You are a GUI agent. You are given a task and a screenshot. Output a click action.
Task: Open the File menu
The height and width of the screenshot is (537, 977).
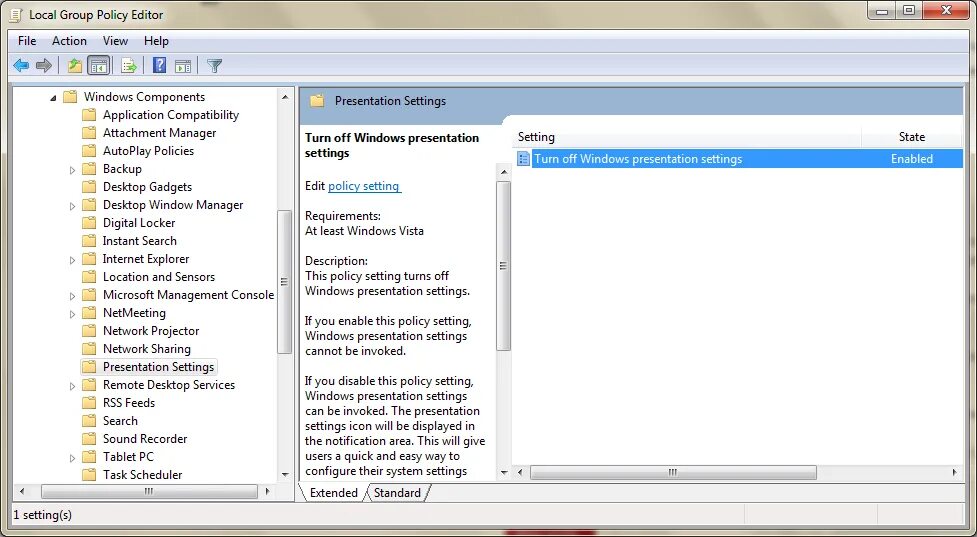[27, 41]
